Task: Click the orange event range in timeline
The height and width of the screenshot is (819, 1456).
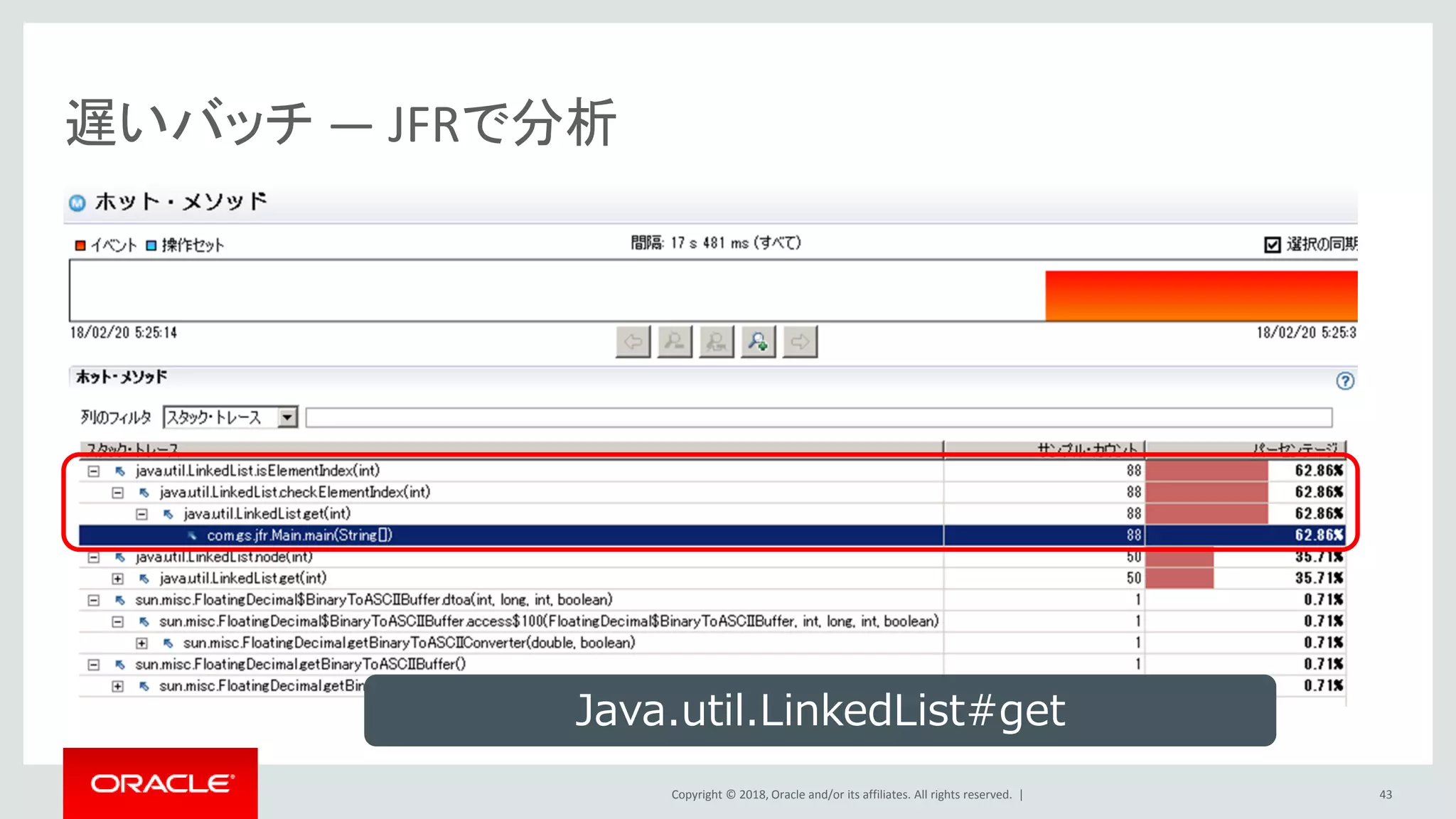Action: click(x=1201, y=296)
